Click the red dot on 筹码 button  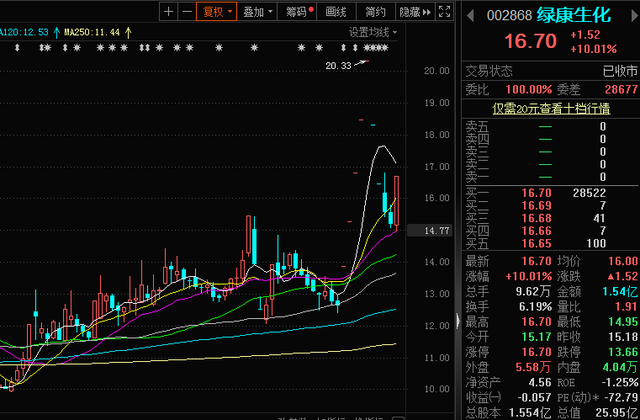pyautogui.click(x=311, y=9)
